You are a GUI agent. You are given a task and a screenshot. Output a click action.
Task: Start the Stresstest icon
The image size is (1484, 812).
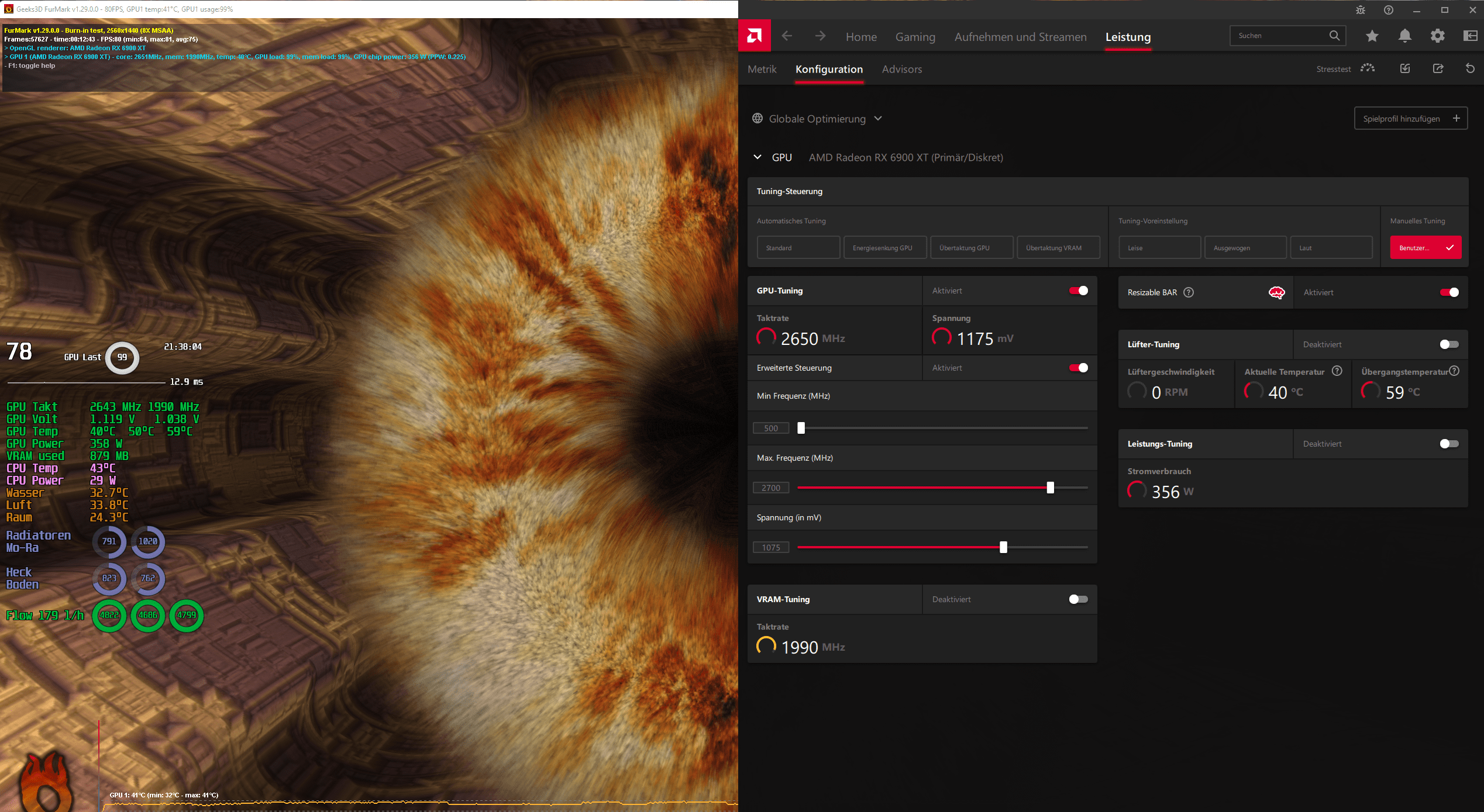click(x=1368, y=68)
